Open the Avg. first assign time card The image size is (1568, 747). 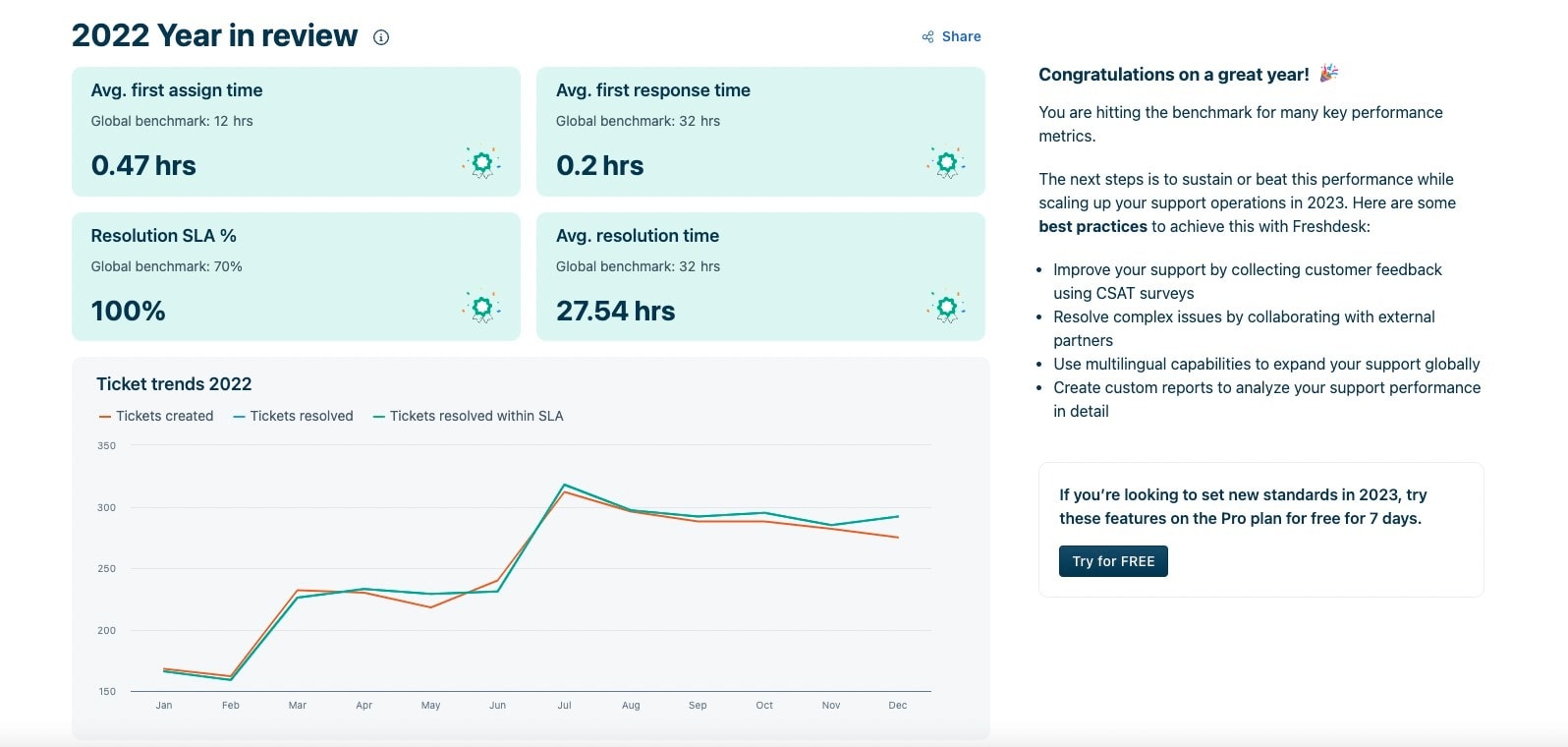(x=296, y=132)
